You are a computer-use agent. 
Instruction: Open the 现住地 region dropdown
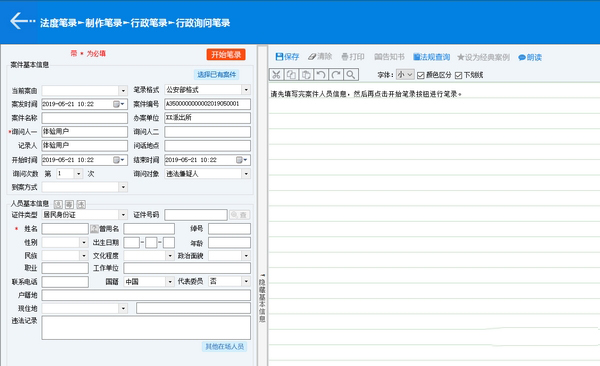[x=123, y=308]
